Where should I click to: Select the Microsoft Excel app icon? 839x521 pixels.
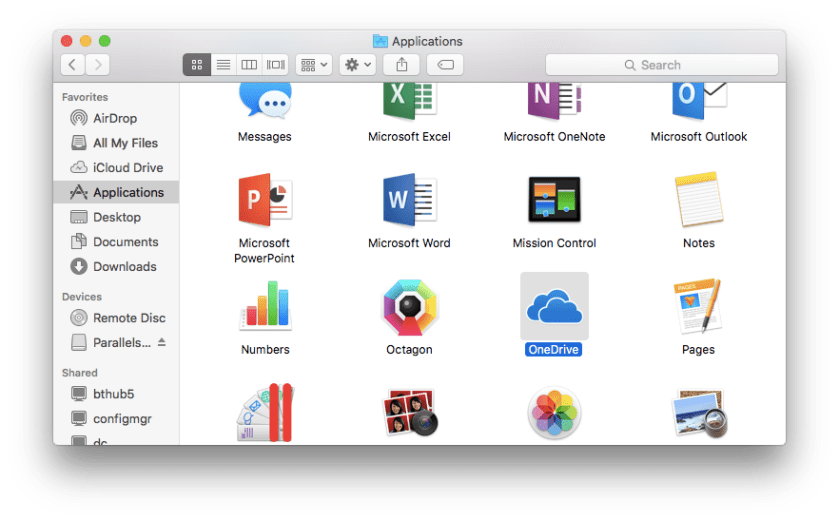click(410, 102)
